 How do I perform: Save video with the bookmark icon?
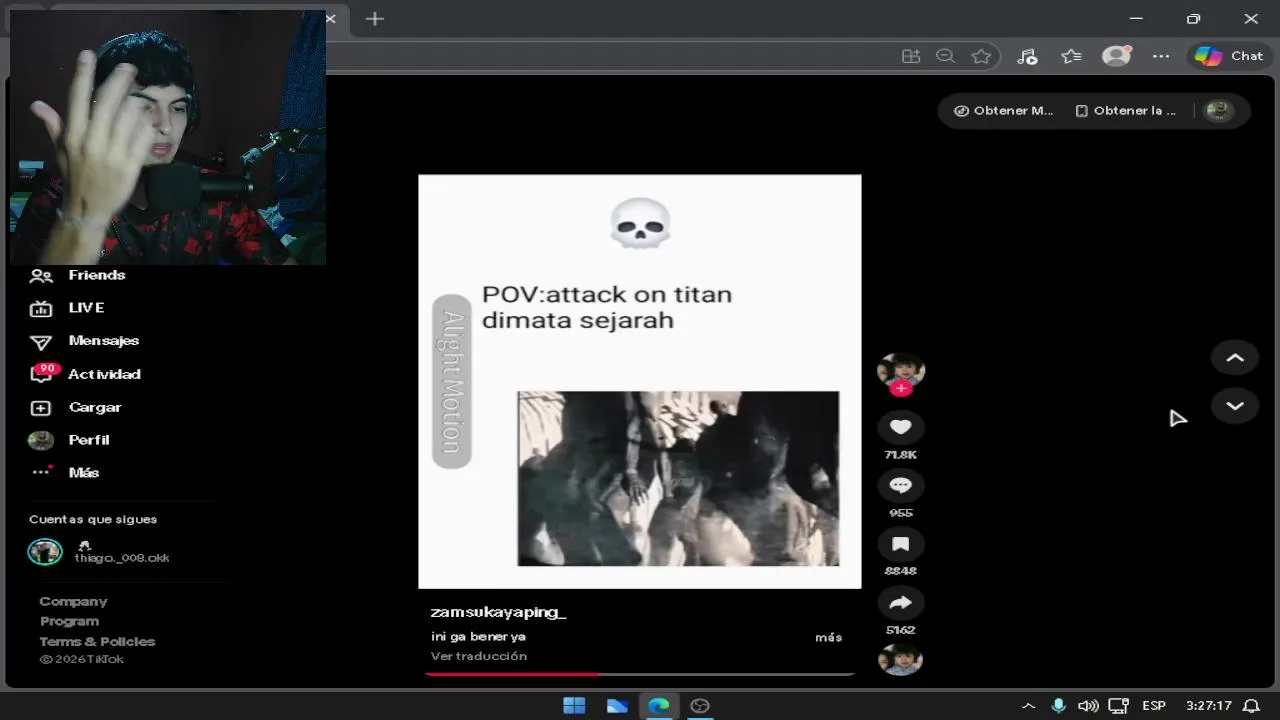point(901,544)
